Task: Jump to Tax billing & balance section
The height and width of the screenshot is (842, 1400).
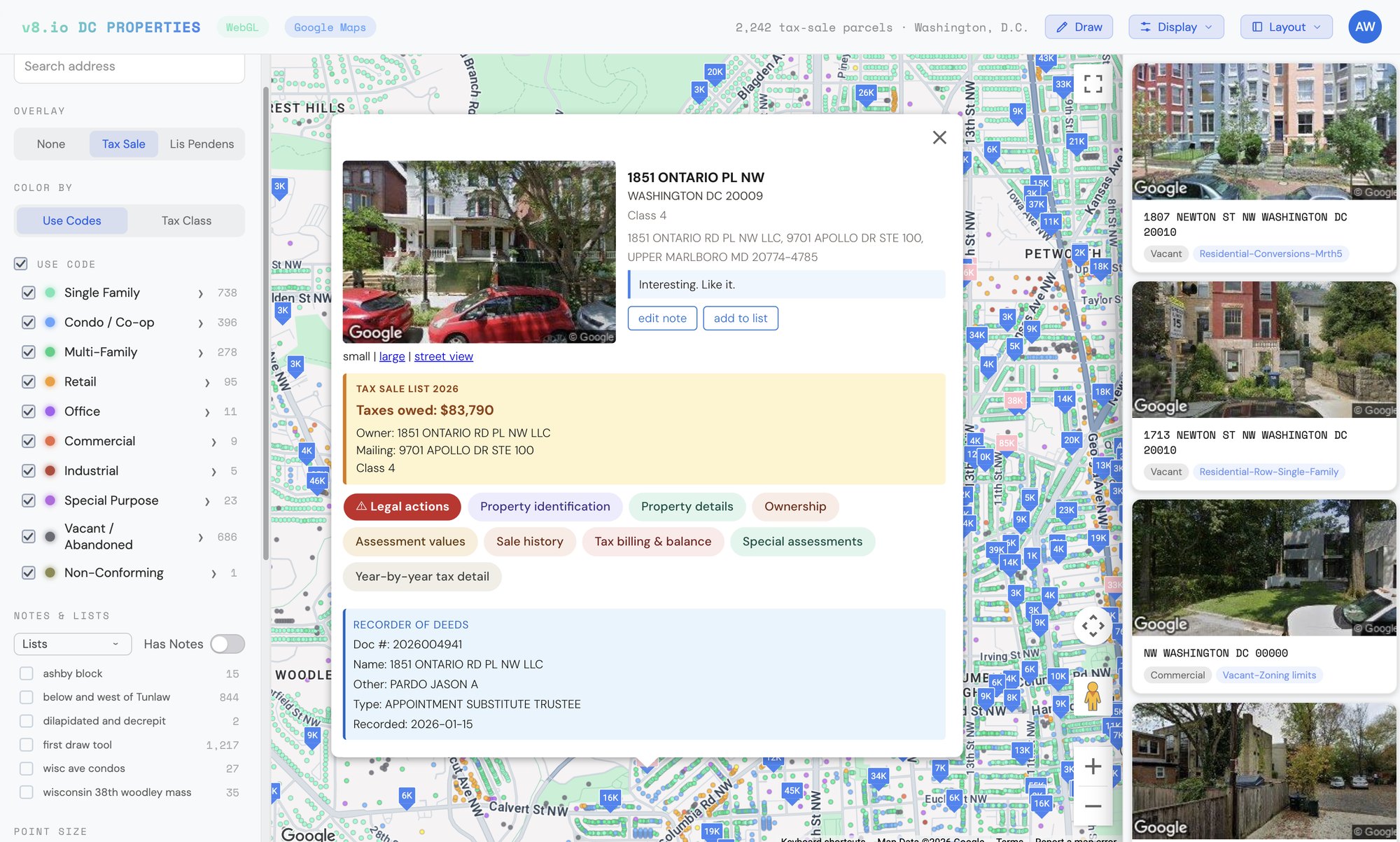Action: point(653,542)
